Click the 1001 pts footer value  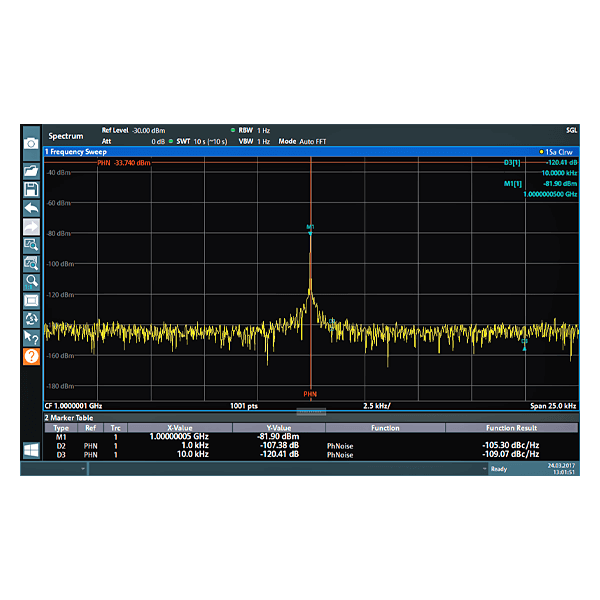tap(244, 406)
